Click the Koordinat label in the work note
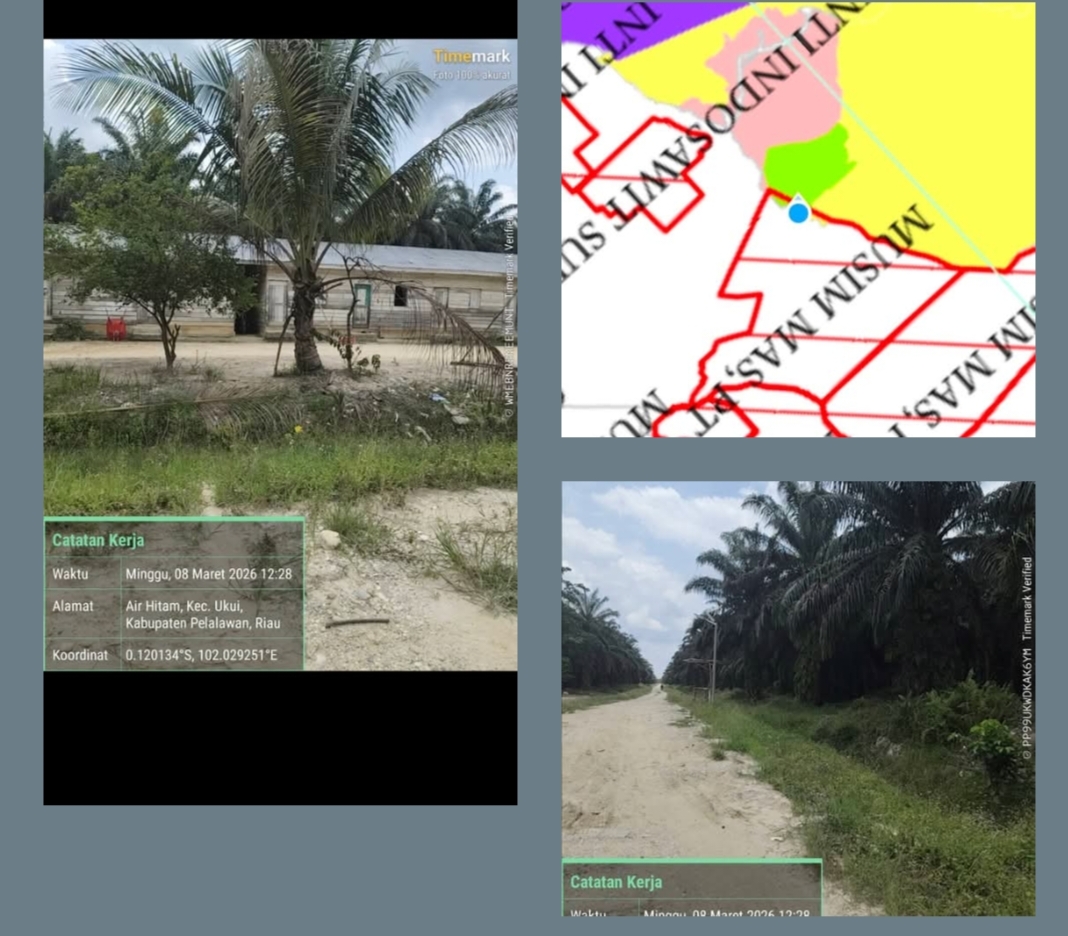 80,656
